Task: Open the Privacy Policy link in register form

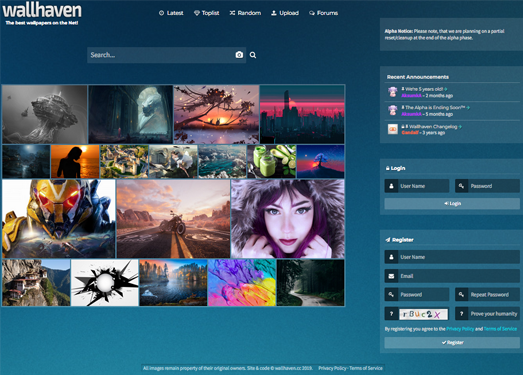Action: pyautogui.click(x=460, y=329)
